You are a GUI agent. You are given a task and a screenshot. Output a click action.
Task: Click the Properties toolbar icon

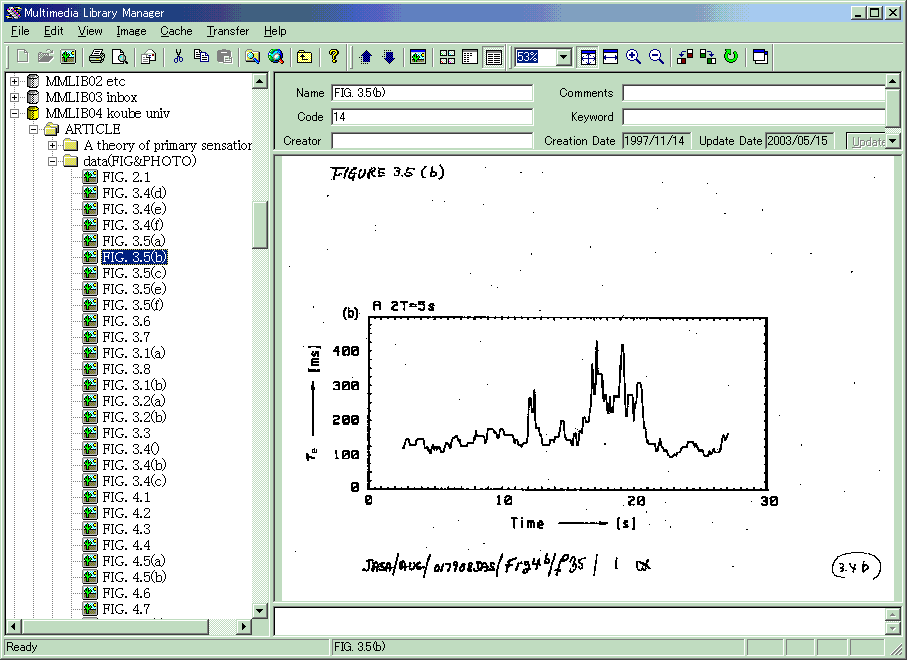[149, 56]
